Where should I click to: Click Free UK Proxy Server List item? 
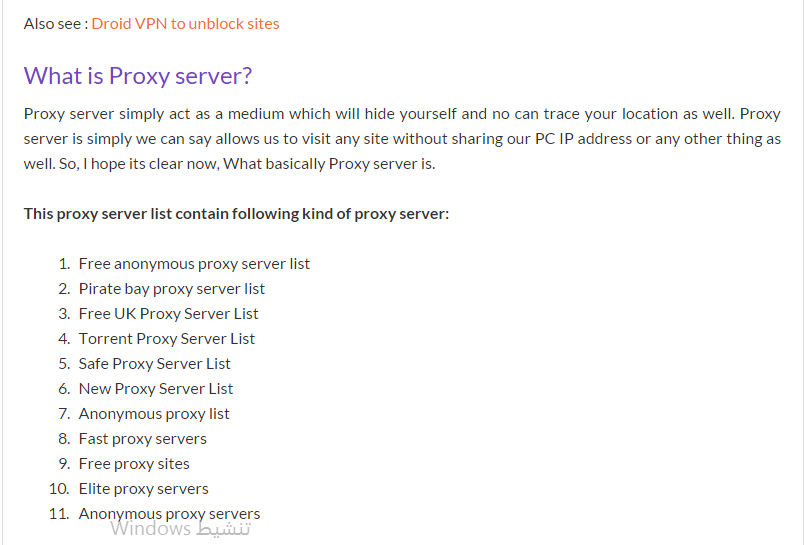[x=168, y=314]
